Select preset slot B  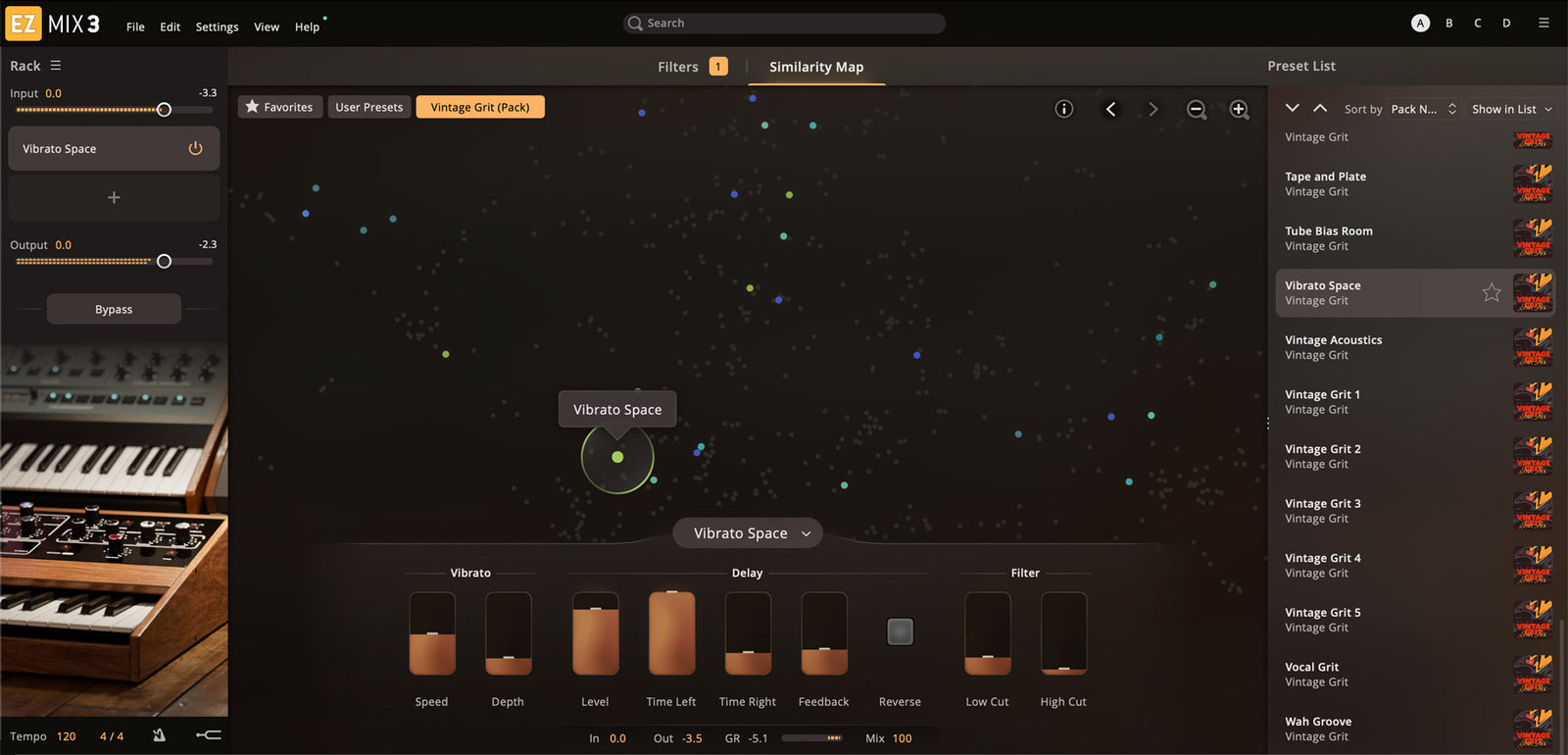point(1448,24)
